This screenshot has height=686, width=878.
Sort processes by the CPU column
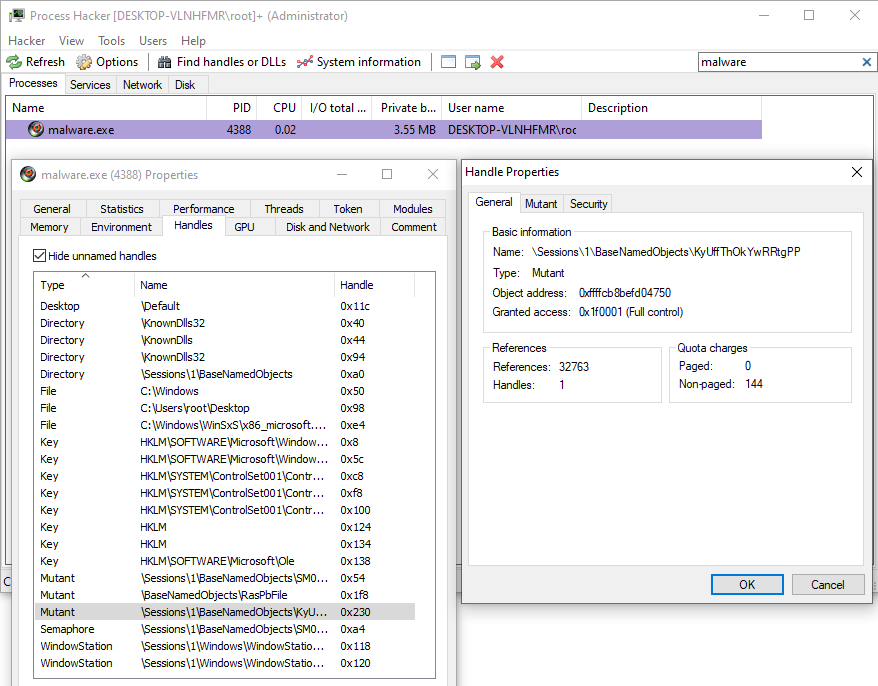click(284, 108)
